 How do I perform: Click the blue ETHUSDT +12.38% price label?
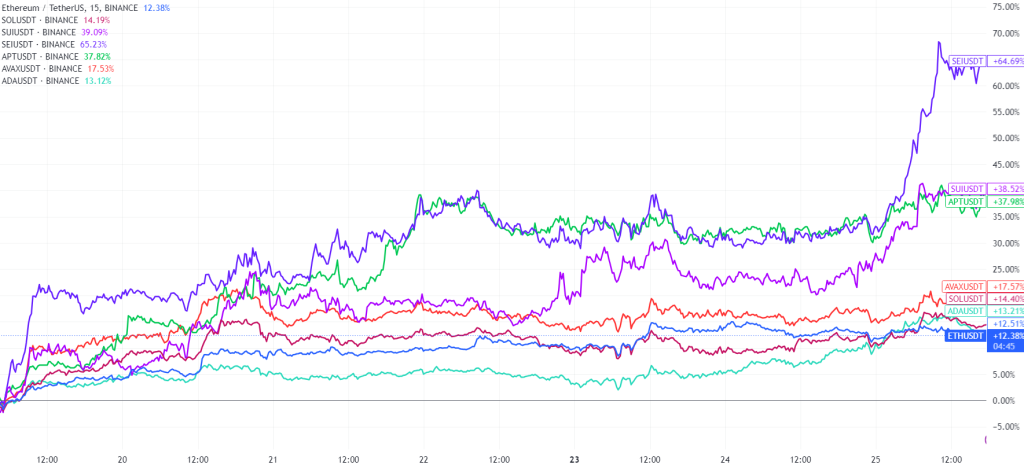pyautogui.click(x=985, y=336)
